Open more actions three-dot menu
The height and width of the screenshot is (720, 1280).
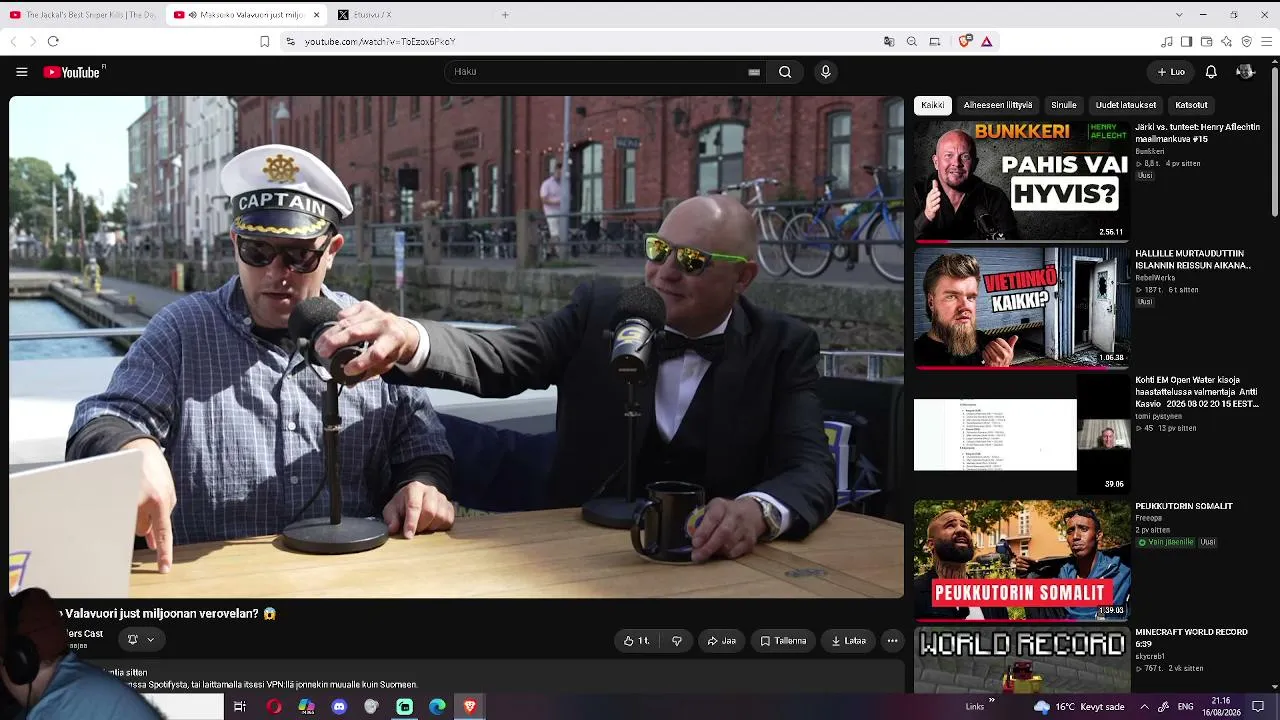[x=892, y=641]
